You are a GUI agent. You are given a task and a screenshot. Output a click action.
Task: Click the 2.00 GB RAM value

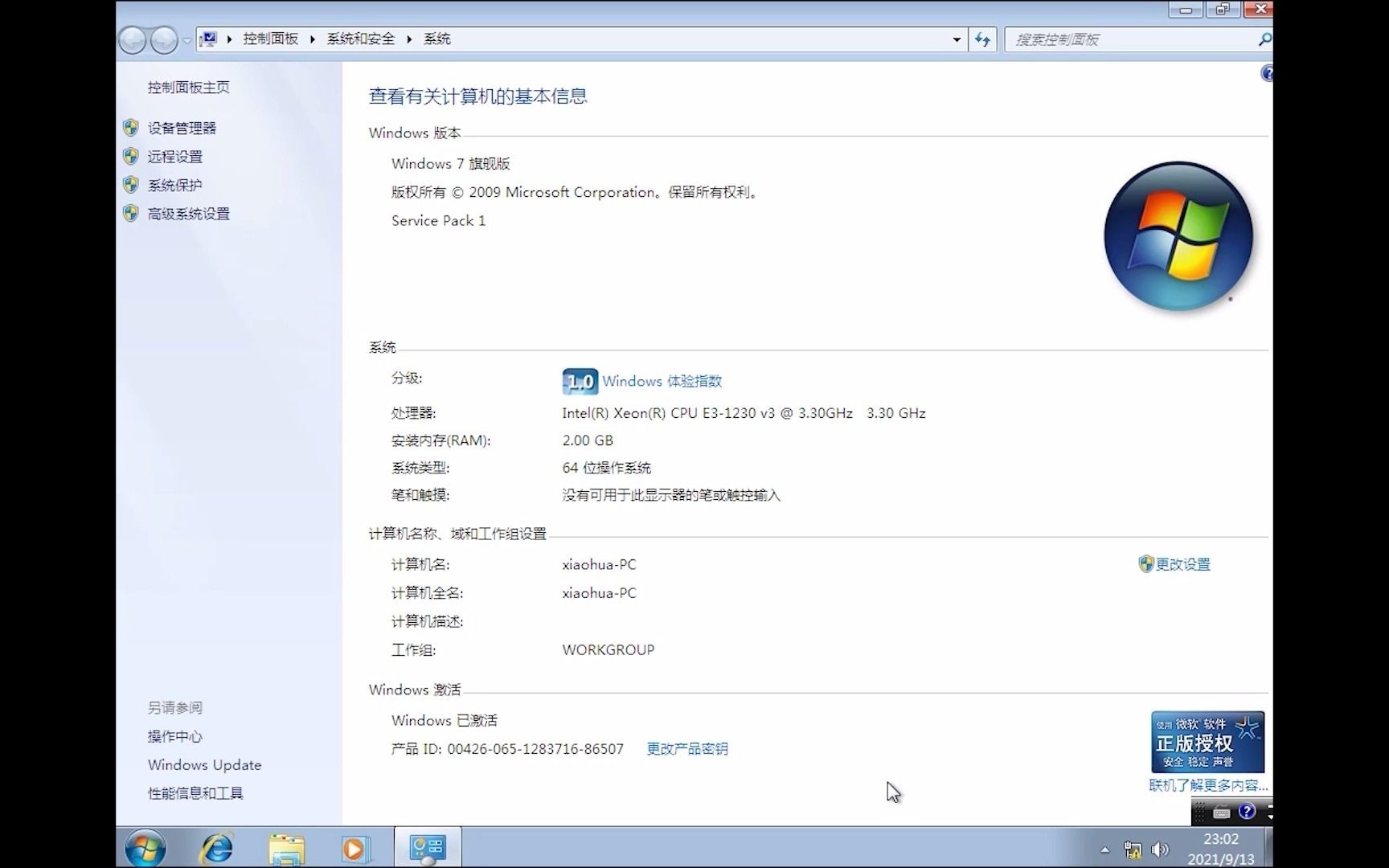pyautogui.click(x=588, y=440)
